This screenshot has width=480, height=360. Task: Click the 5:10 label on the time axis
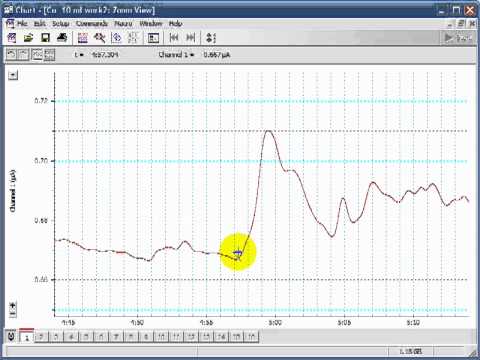tap(413, 323)
